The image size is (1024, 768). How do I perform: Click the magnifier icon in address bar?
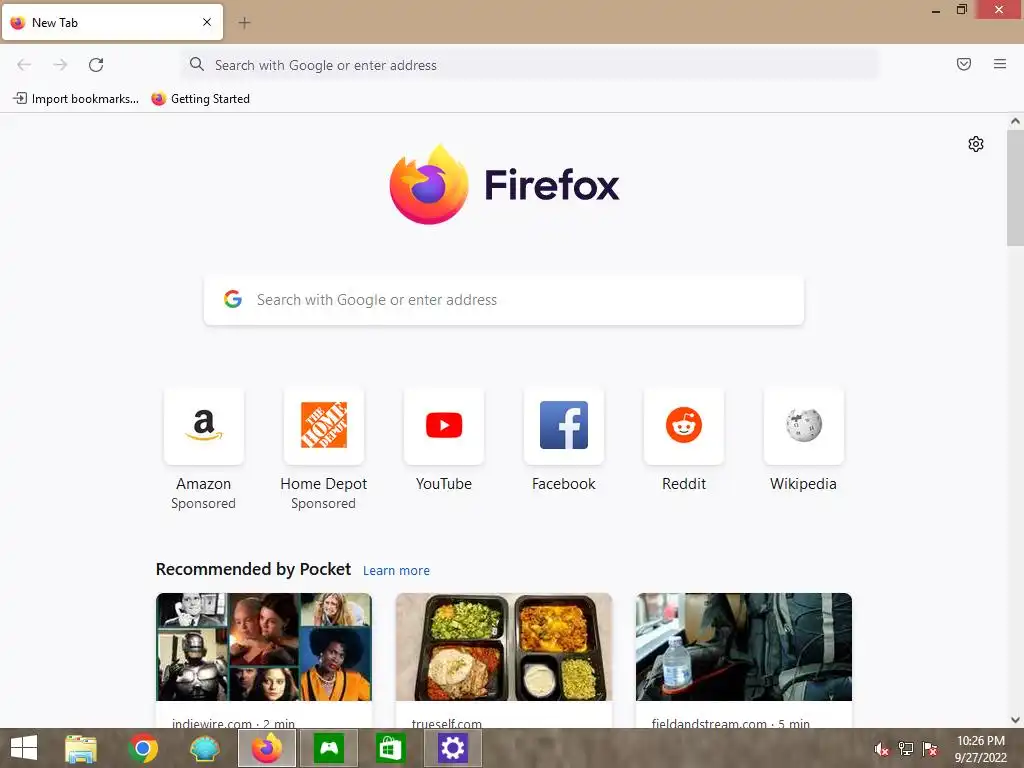tap(197, 64)
